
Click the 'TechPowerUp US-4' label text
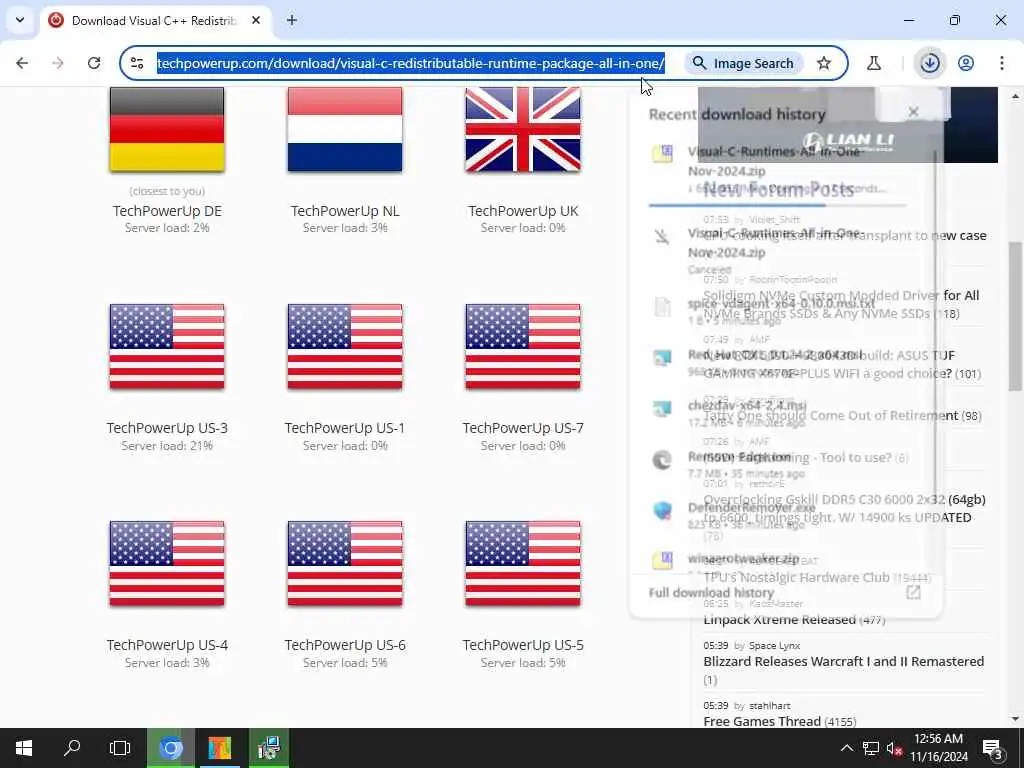click(167, 645)
